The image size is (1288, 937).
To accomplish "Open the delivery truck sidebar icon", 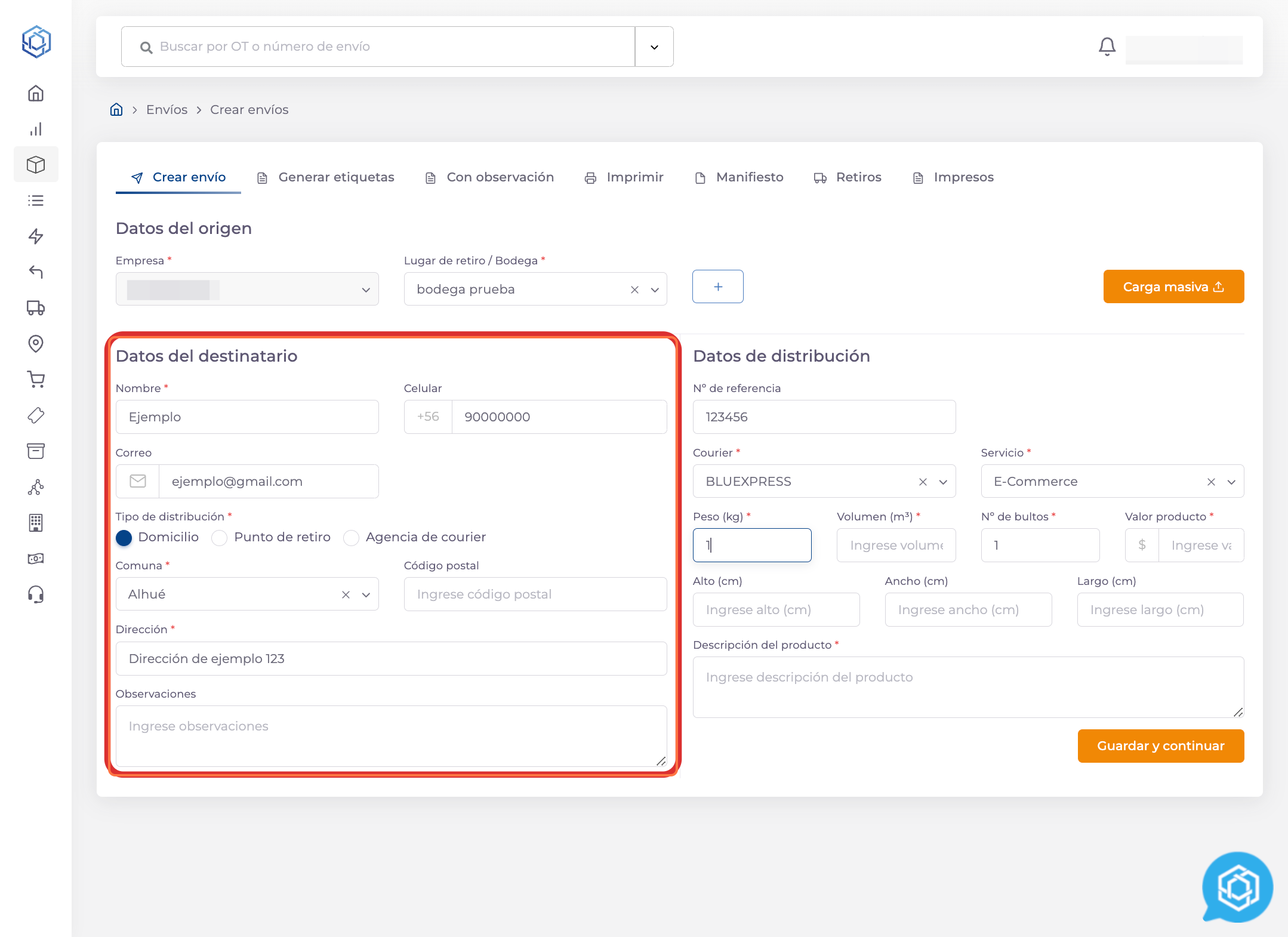I will point(36,308).
